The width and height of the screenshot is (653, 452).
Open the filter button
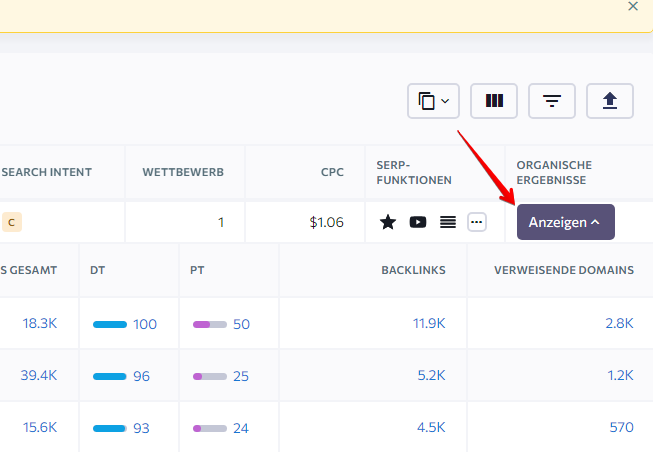pos(552,101)
